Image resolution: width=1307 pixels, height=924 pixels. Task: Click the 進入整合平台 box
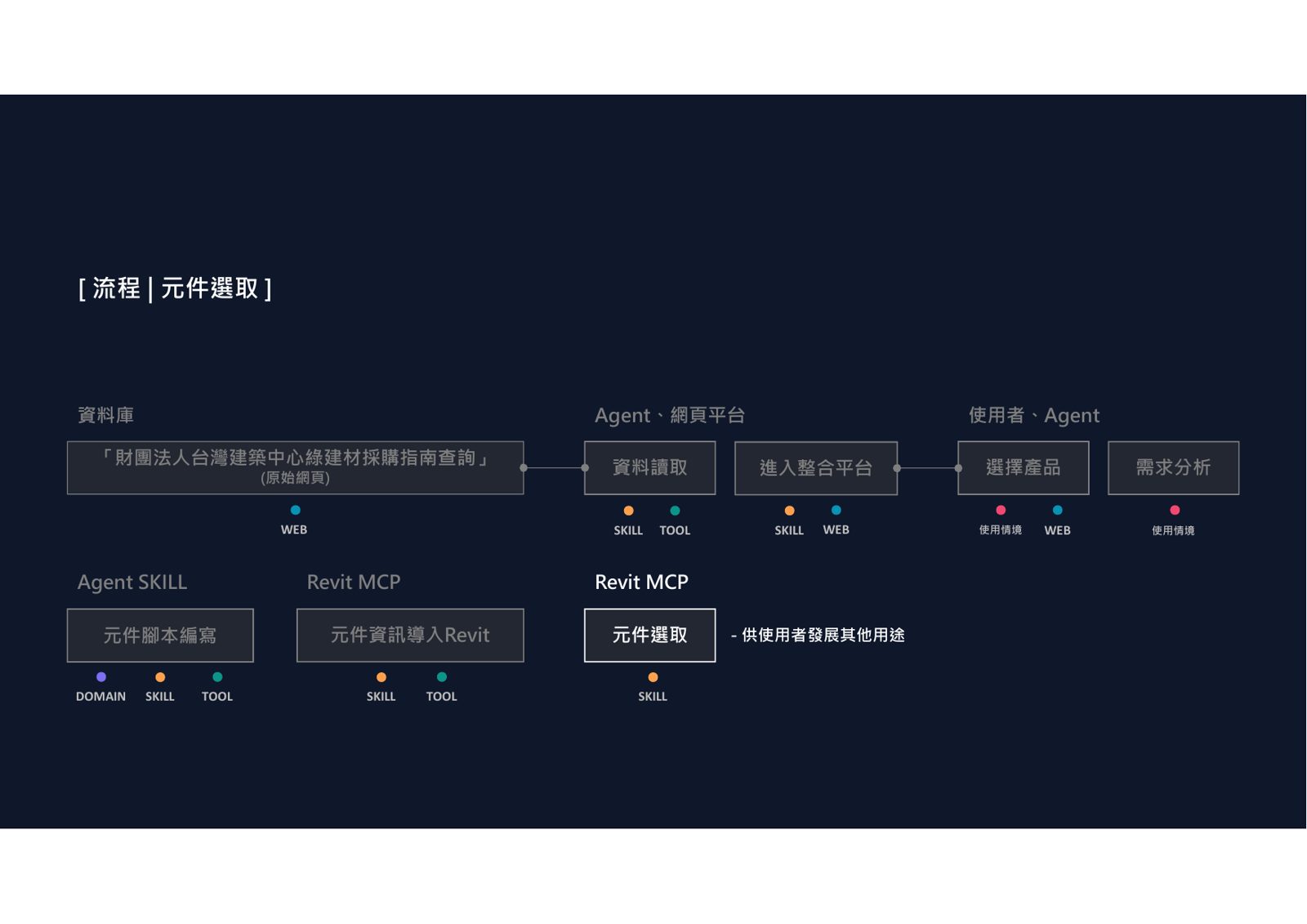click(815, 468)
